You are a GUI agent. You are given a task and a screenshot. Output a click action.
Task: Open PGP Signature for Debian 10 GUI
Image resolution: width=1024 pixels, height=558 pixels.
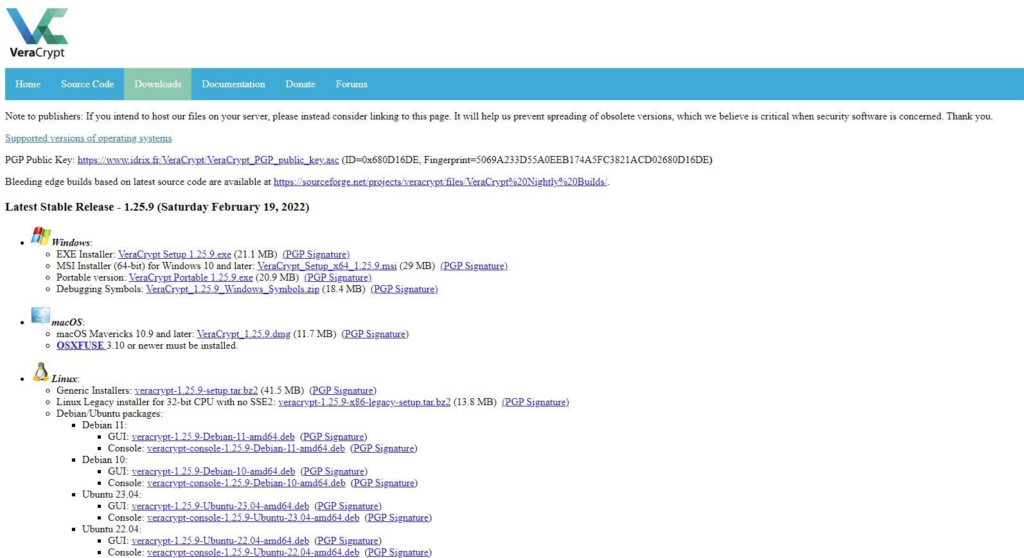(x=334, y=471)
